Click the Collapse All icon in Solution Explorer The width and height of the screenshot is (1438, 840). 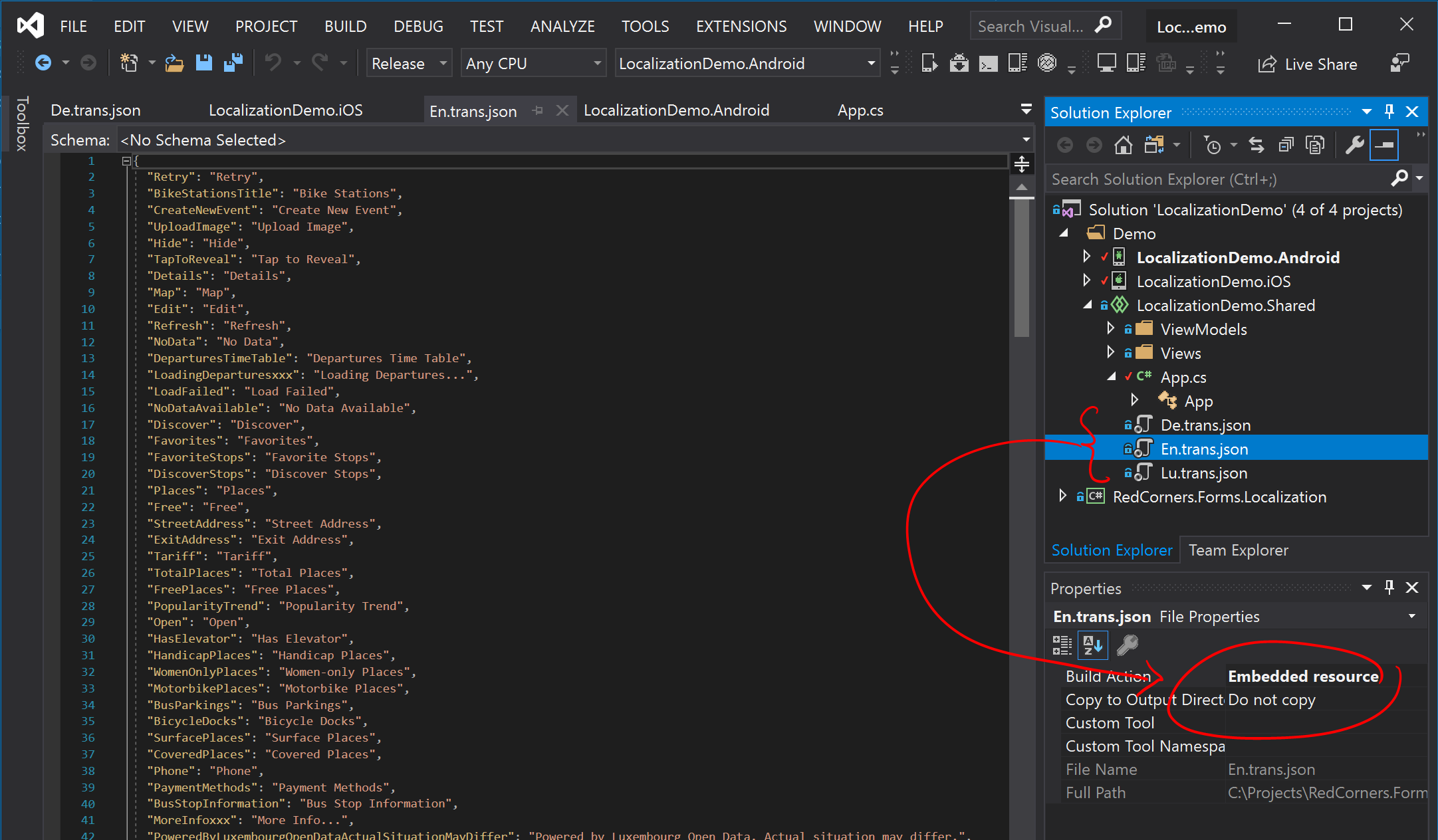[x=1286, y=145]
